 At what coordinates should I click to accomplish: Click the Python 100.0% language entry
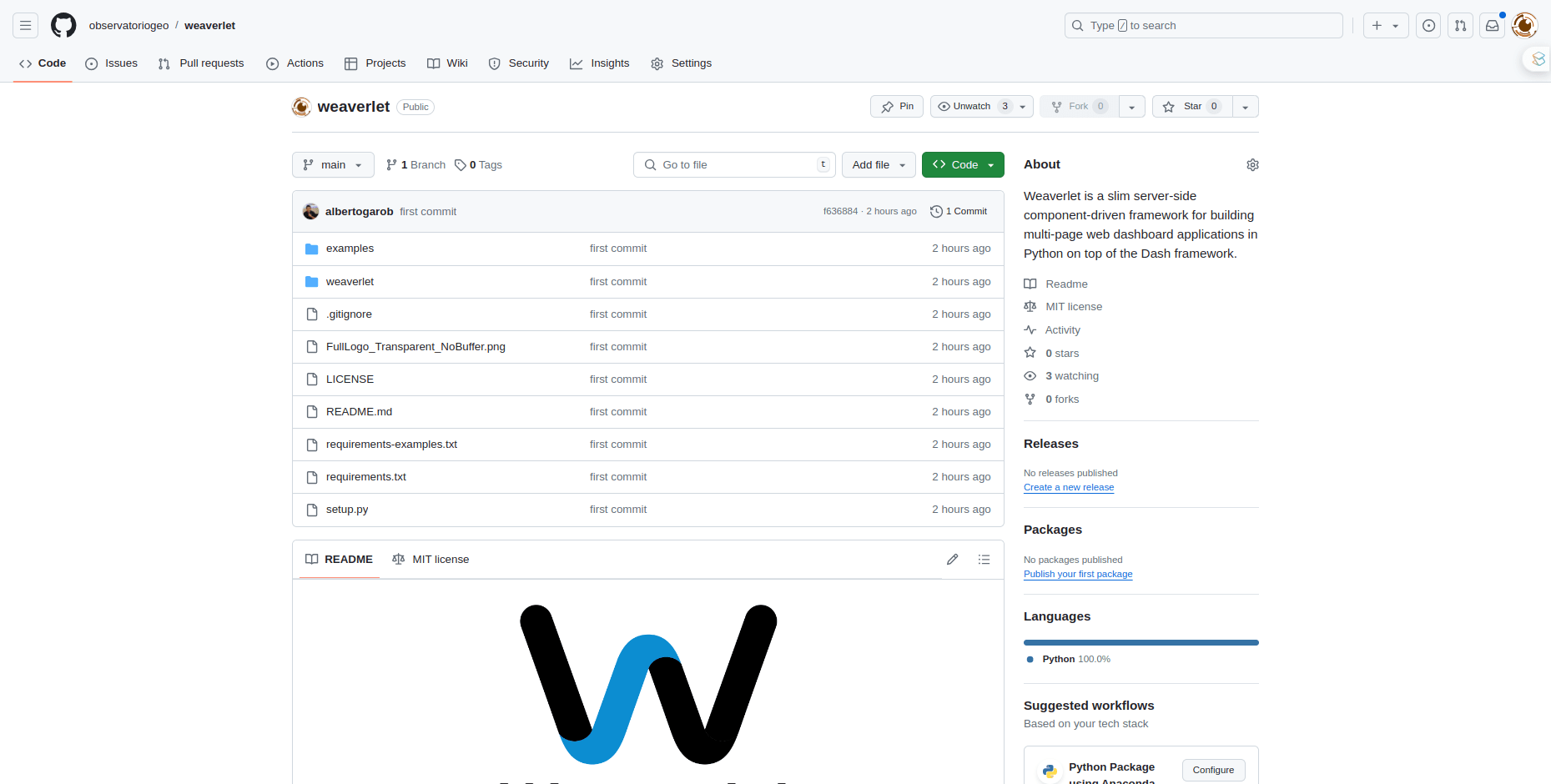pyautogui.click(x=1069, y=660)
